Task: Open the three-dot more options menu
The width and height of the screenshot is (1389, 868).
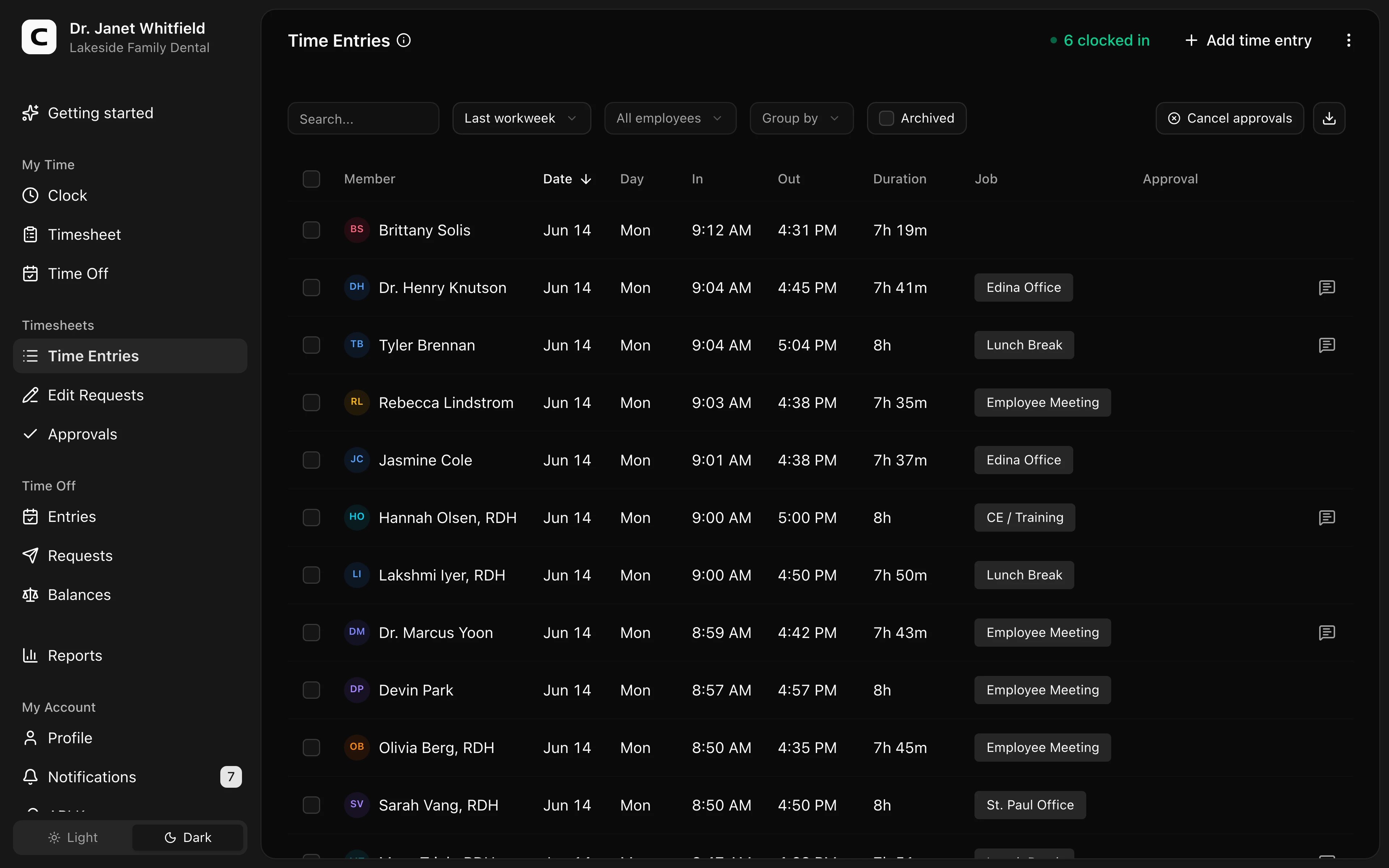Action: [1349, 40]
